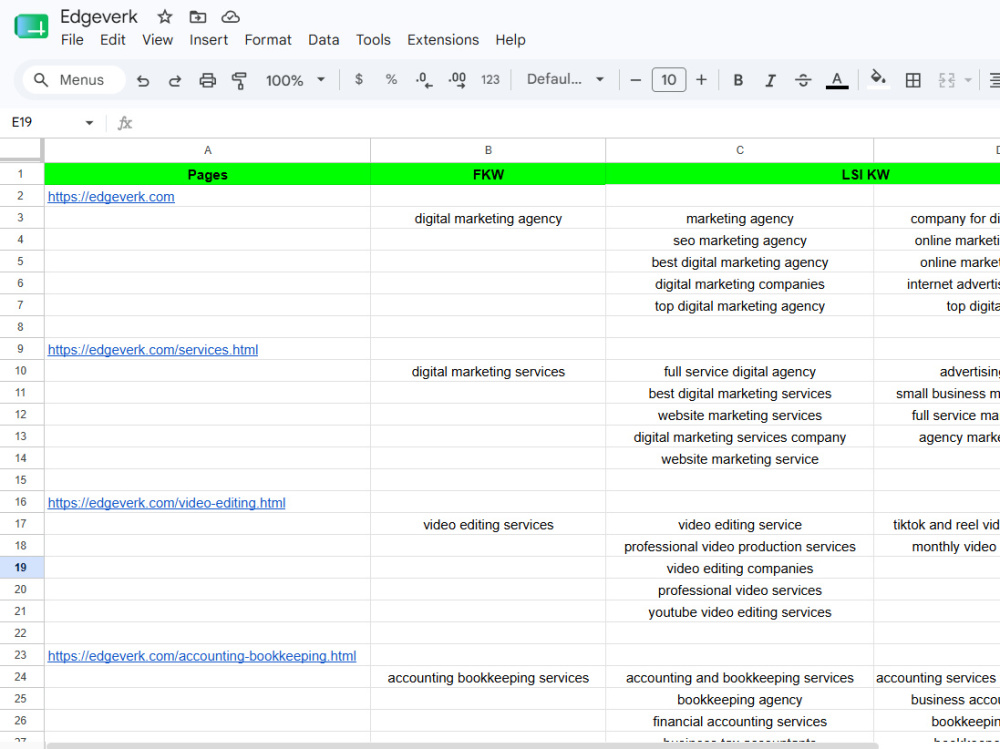The height and width of the screenshot is (749, 1000).
Task: Open the Format menu
Action: [268, 40]
